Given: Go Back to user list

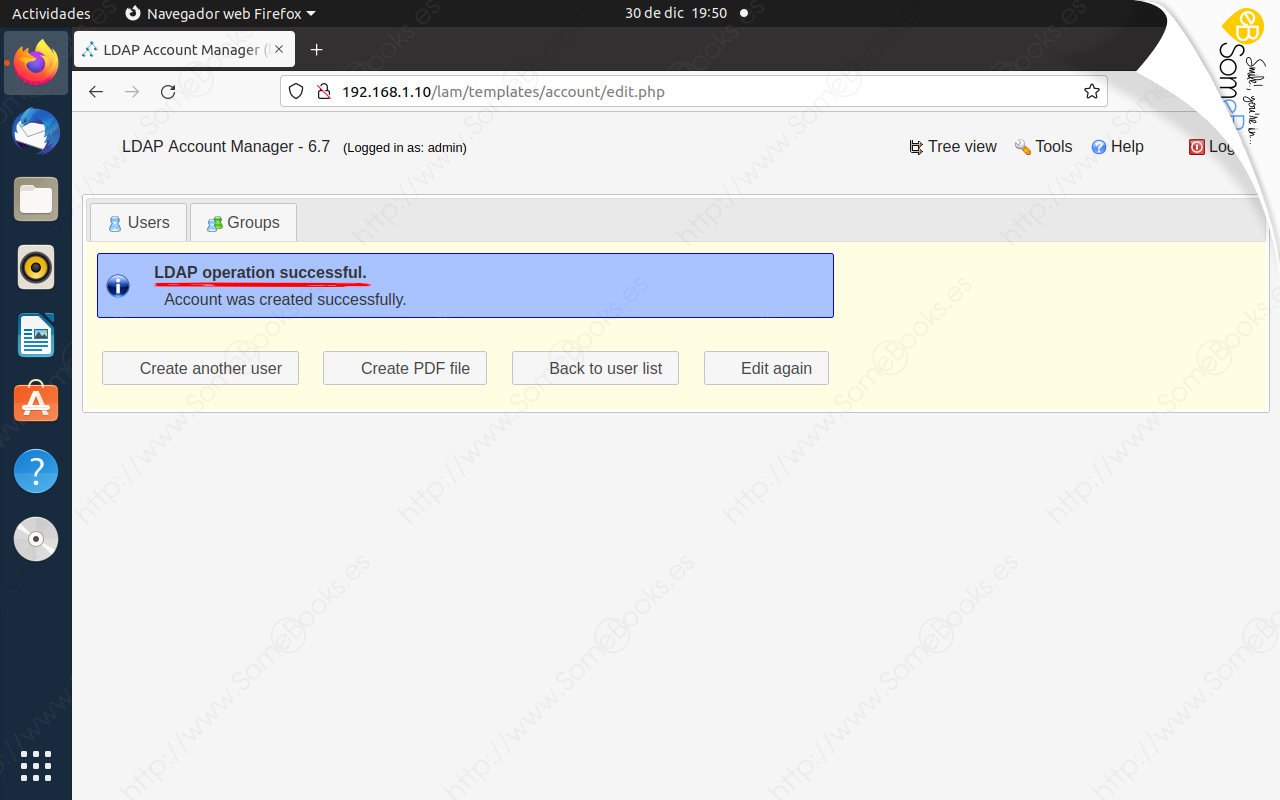Looking at the screenshot, I should 595,368.
